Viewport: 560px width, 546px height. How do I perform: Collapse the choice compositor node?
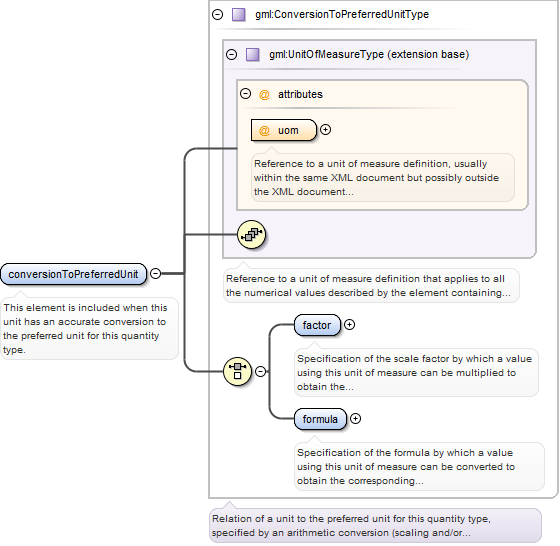click(261, 372)
